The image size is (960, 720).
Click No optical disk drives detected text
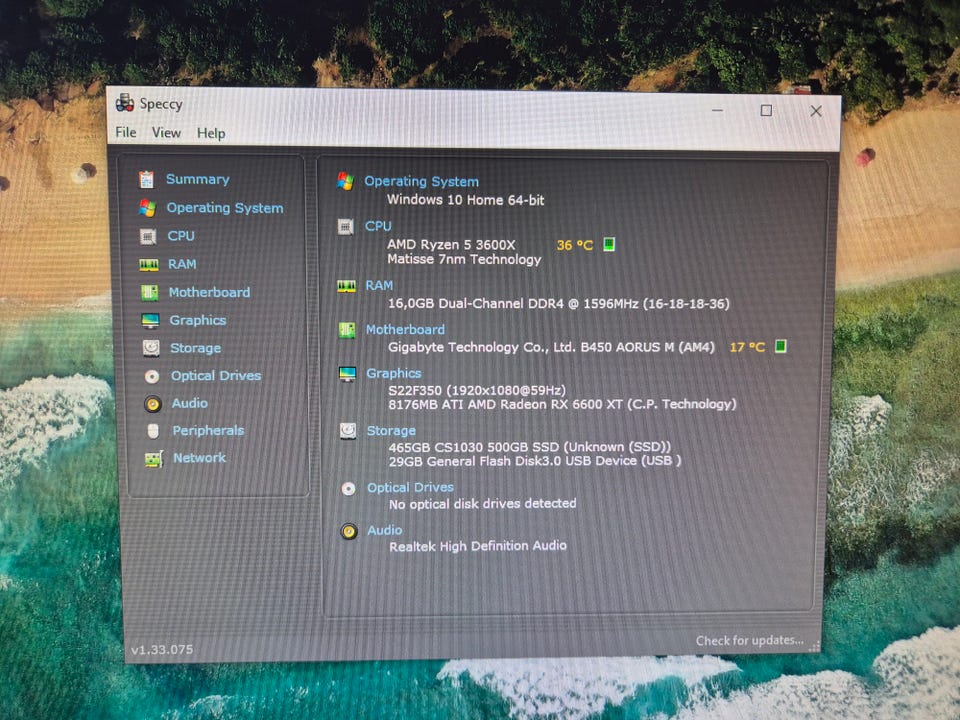(482, 504)
